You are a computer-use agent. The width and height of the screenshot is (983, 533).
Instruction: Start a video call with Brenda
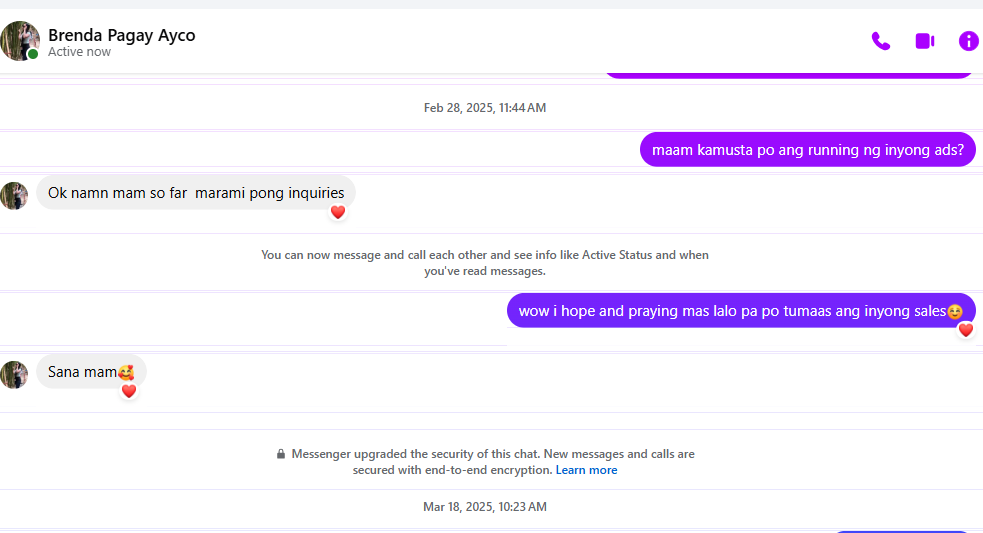click(924, 41)
